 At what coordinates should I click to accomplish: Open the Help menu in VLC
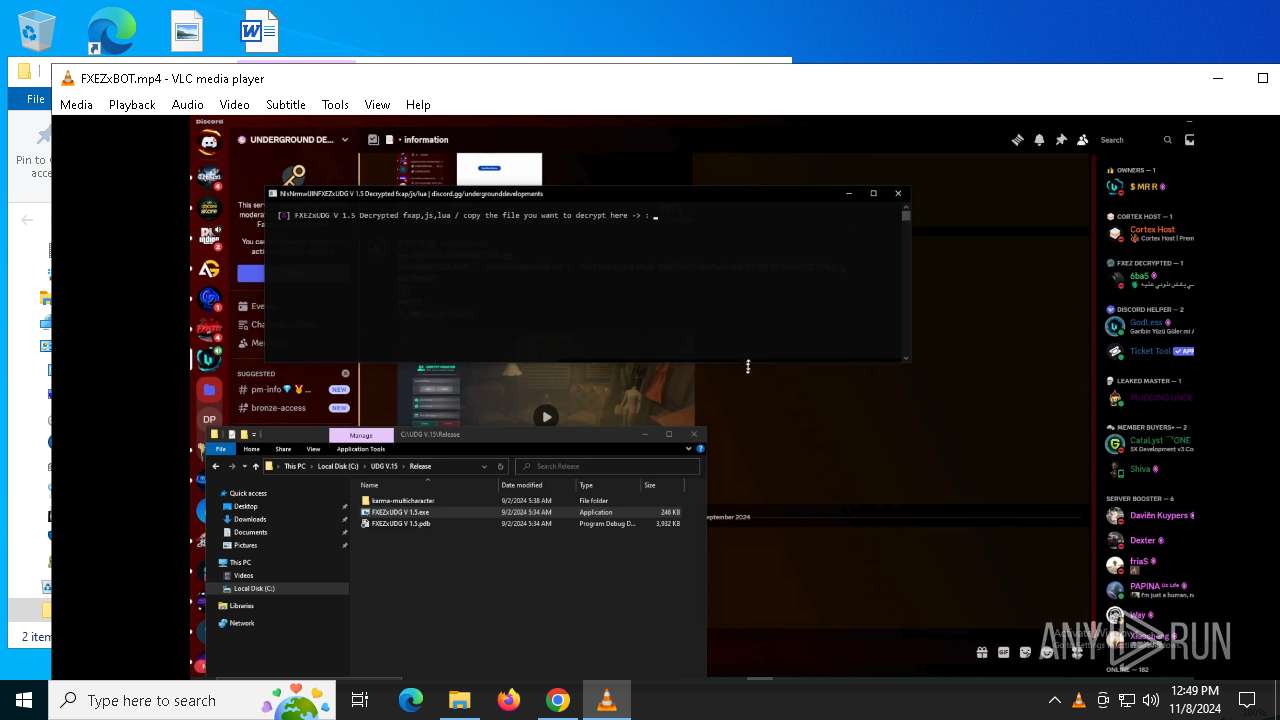418,105
